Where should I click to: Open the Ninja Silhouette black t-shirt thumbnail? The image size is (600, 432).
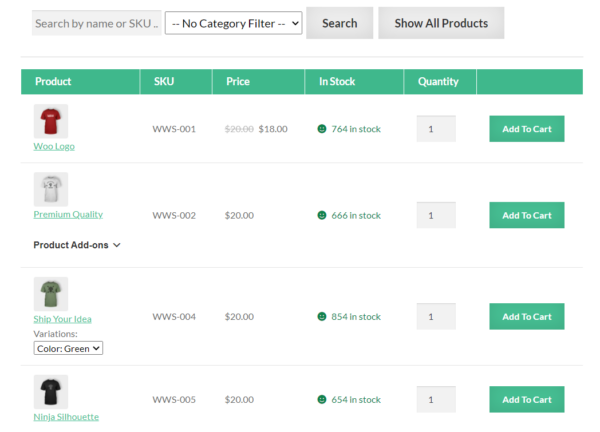pyautogui.click(x=51, y=392)
